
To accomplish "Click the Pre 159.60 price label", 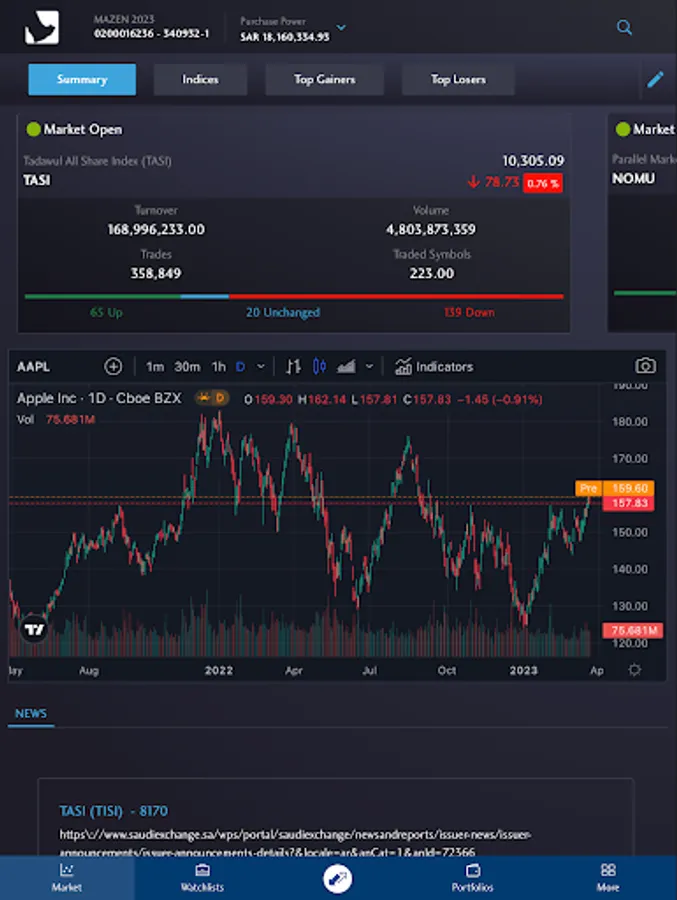I will click(614, 488).
